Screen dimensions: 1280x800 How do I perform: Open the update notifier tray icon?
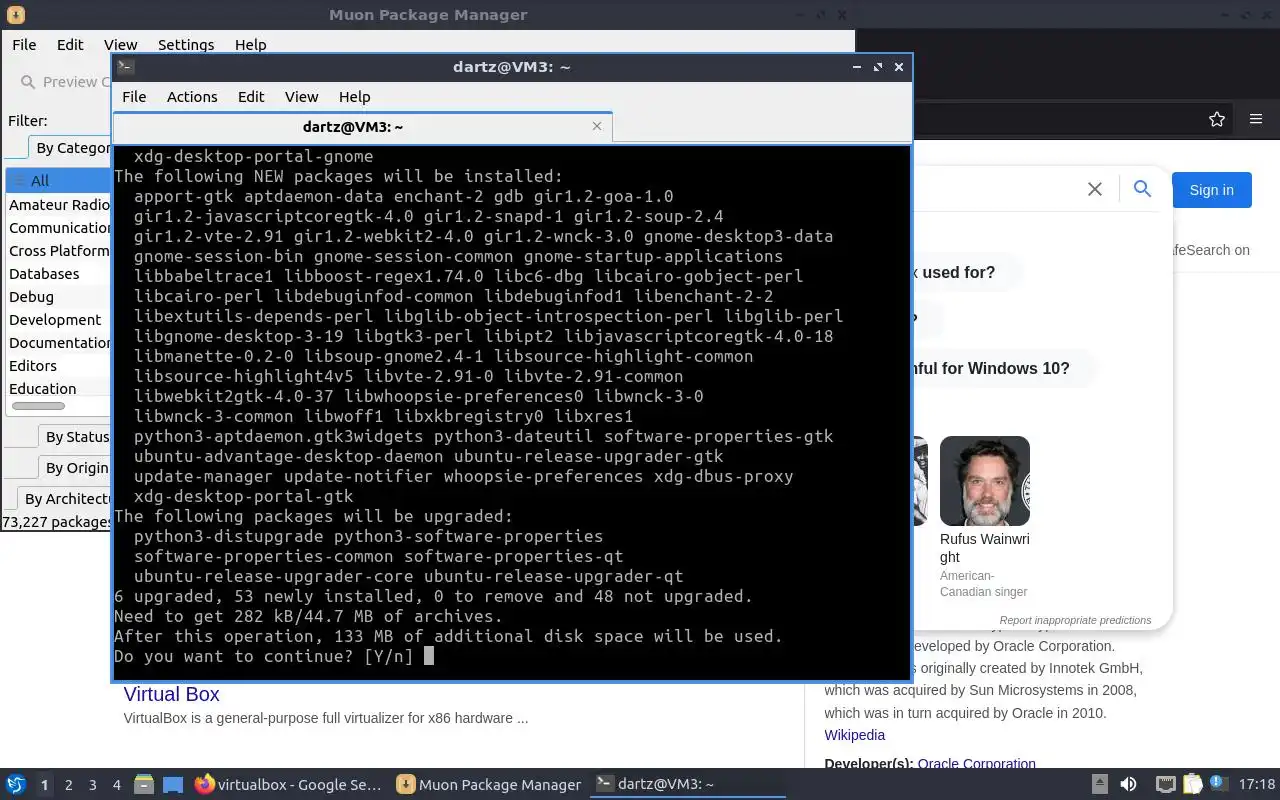(x=1218, y=785)
